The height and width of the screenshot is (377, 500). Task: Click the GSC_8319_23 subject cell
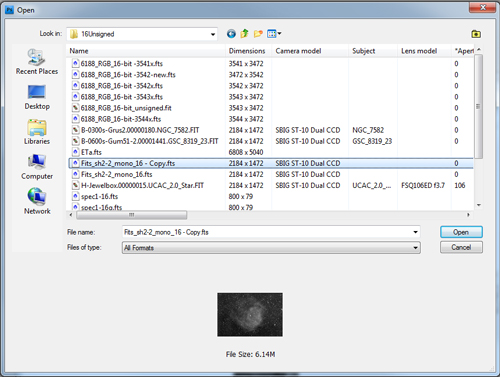[x=372, y=141]
